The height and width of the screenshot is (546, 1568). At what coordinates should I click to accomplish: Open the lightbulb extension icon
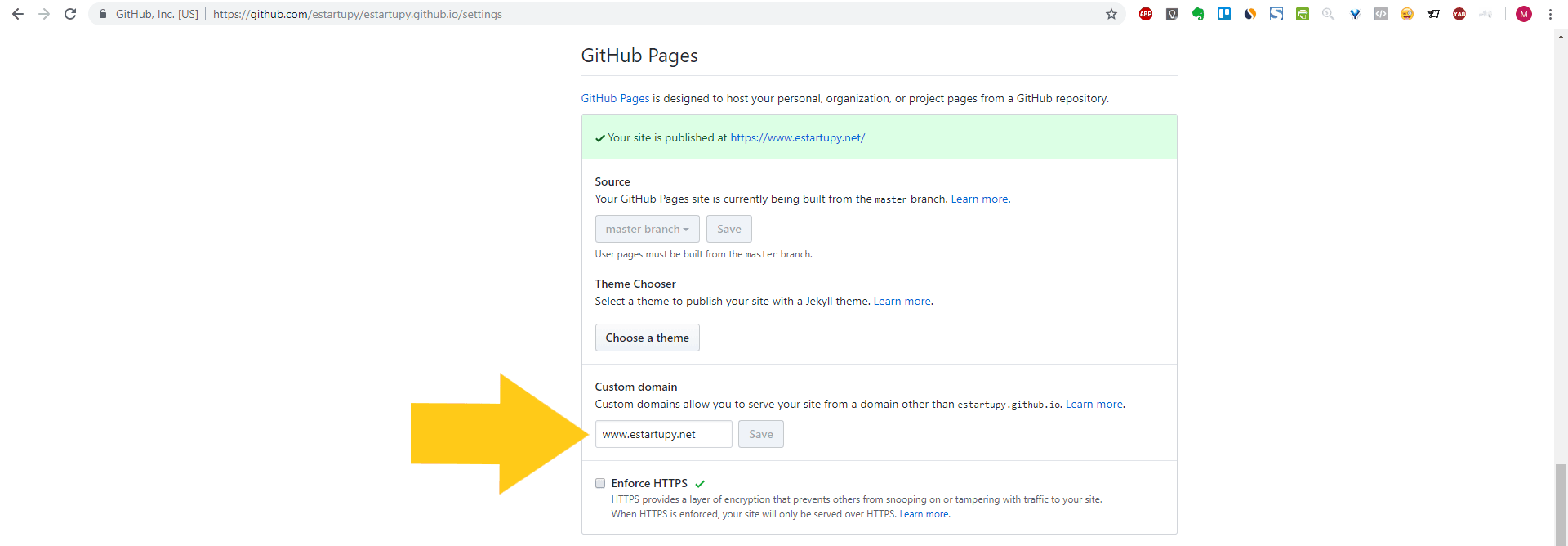pos(1172,14)
